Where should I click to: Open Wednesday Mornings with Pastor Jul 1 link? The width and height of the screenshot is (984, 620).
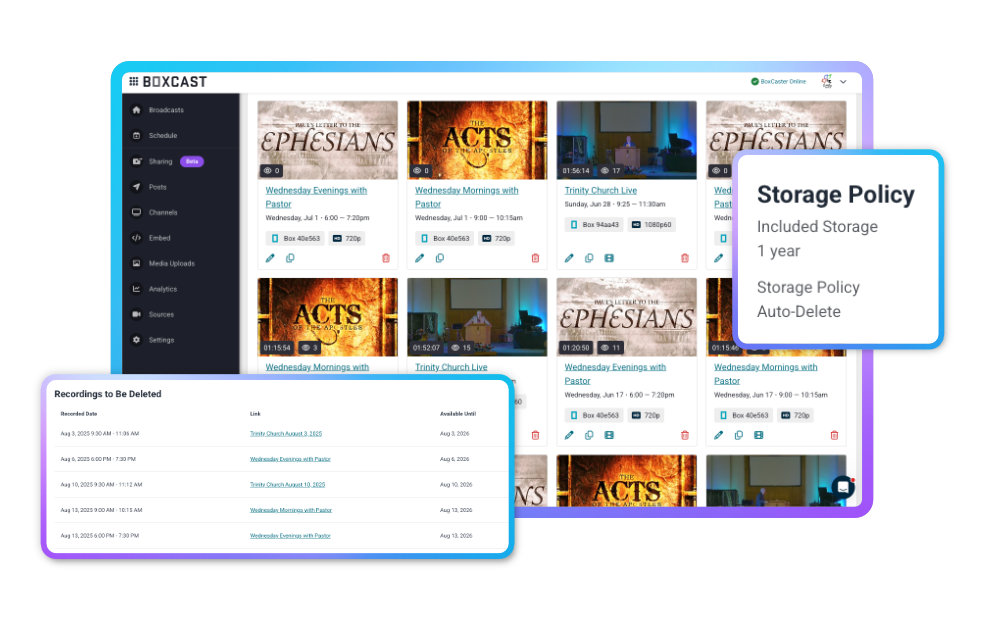pyautogui.click(x=466, y=197)
